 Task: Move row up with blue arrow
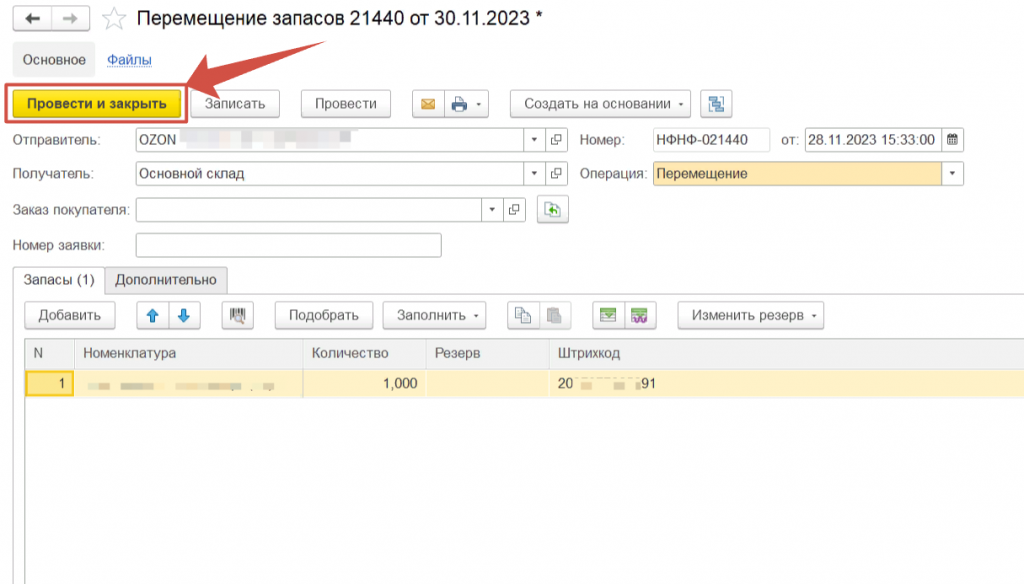pos(153,316)
